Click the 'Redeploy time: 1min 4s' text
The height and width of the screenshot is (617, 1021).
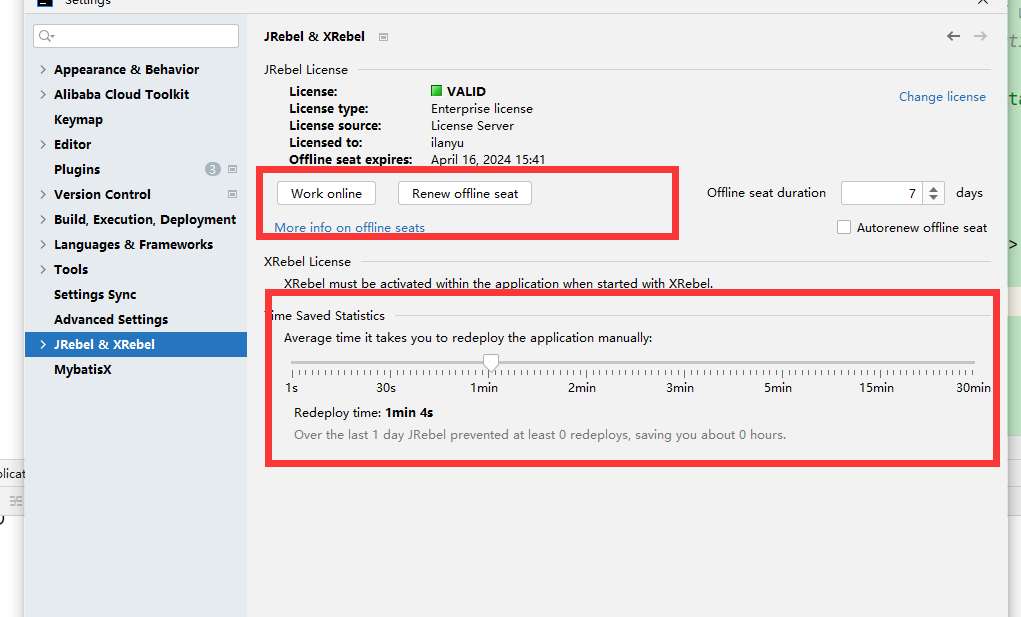point(363,413)
